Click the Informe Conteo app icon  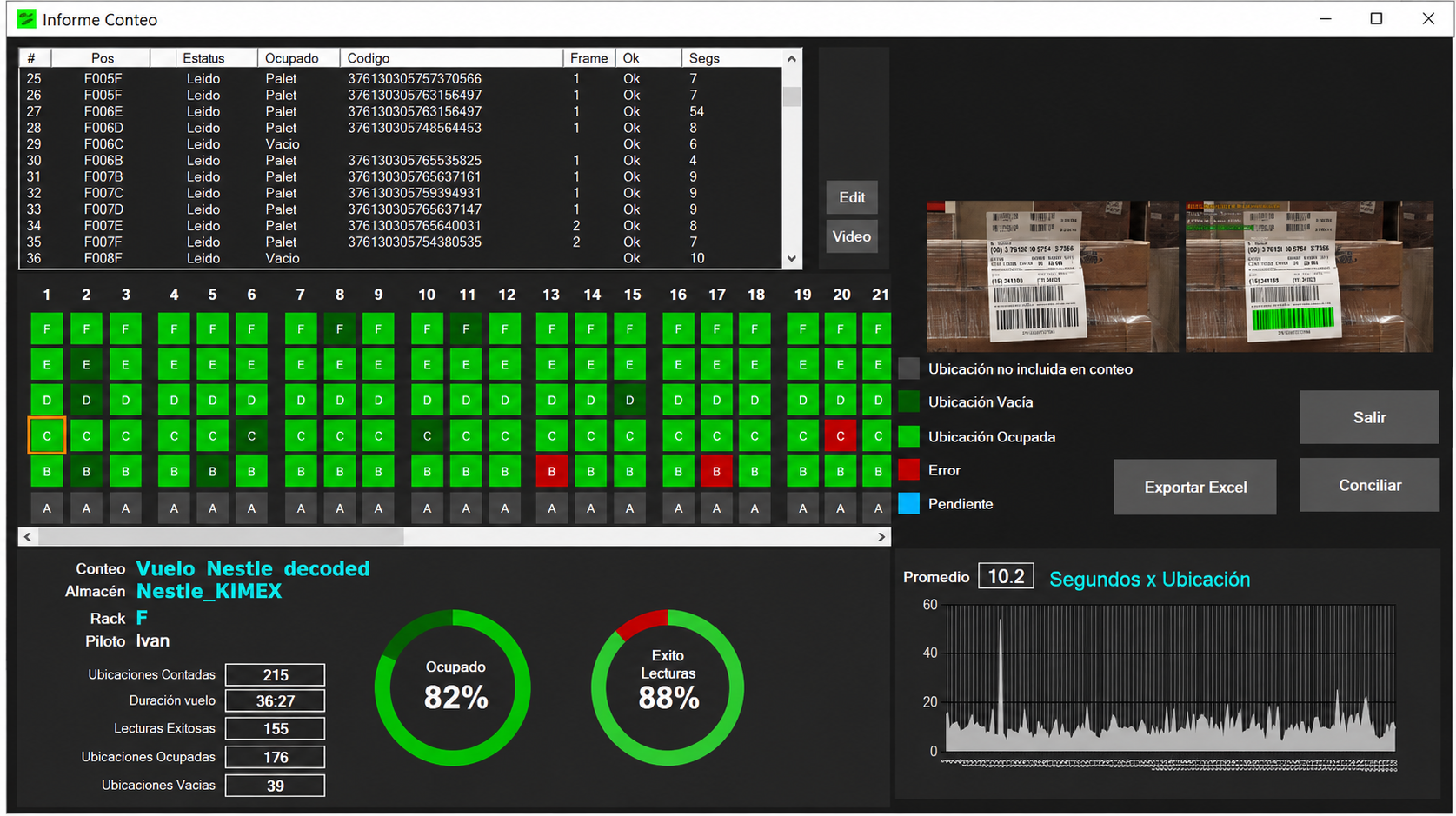point(27,19)
